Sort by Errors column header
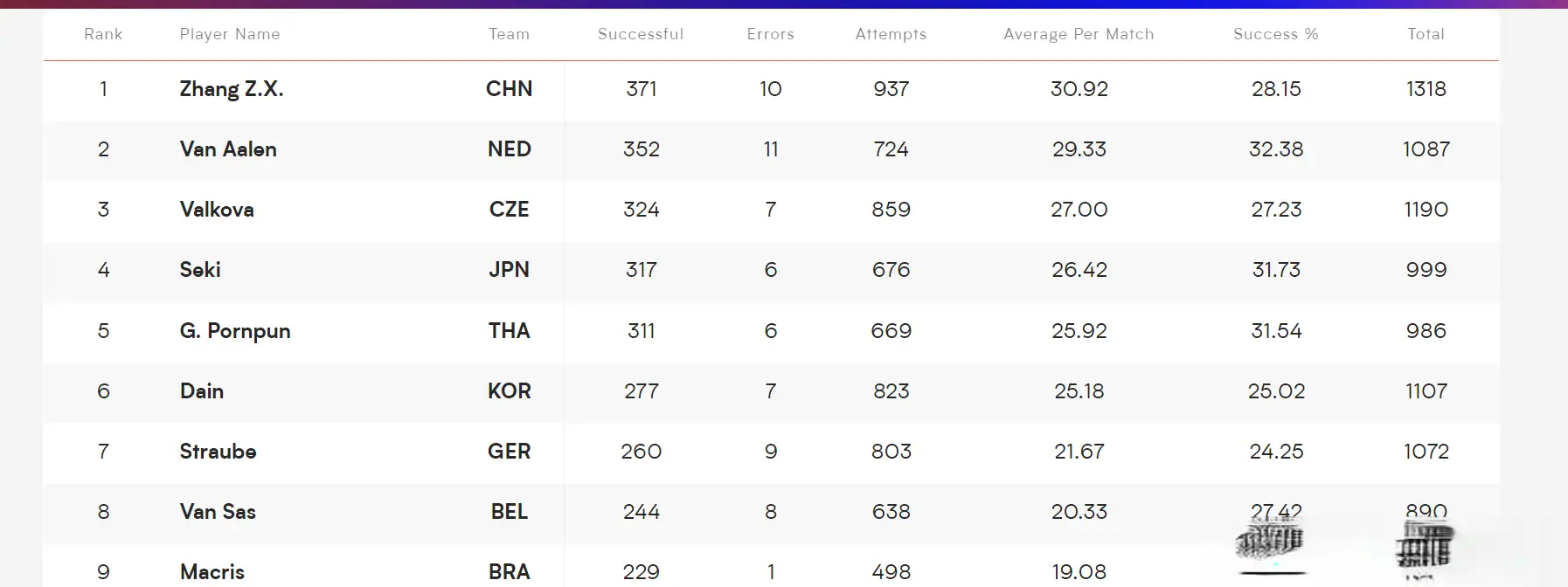 pos(770,34)
